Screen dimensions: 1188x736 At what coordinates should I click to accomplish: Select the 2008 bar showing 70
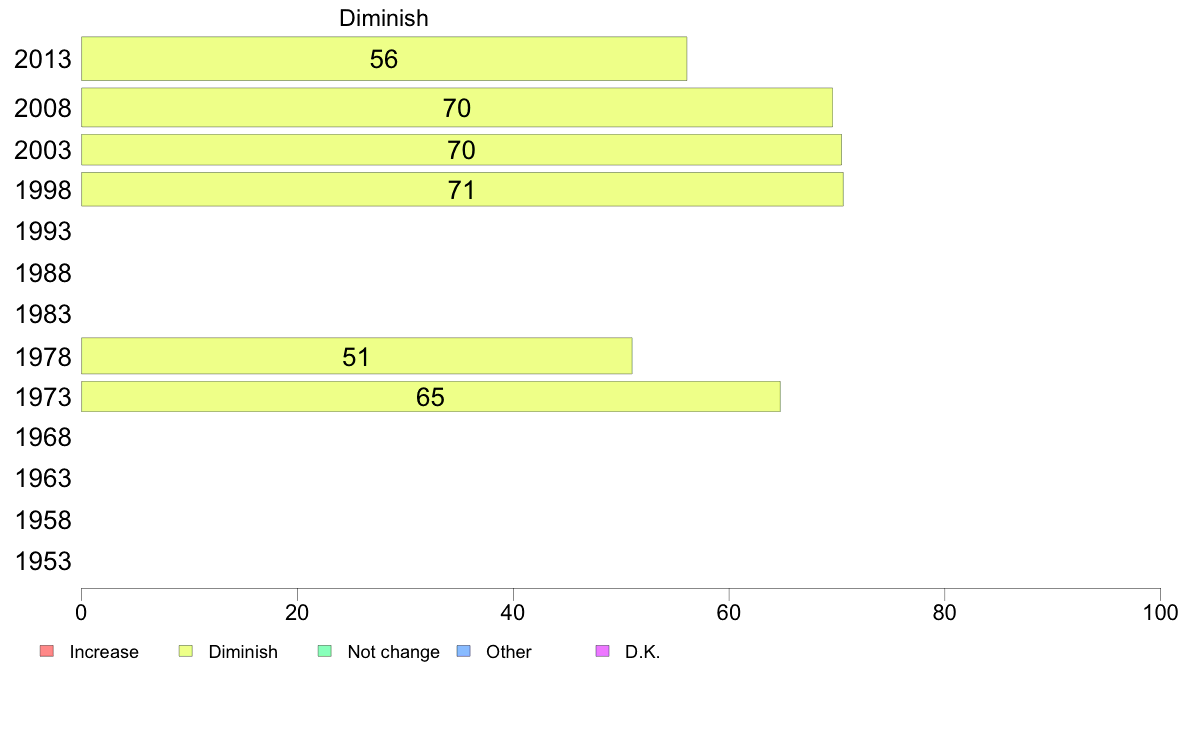coord(456,108)
